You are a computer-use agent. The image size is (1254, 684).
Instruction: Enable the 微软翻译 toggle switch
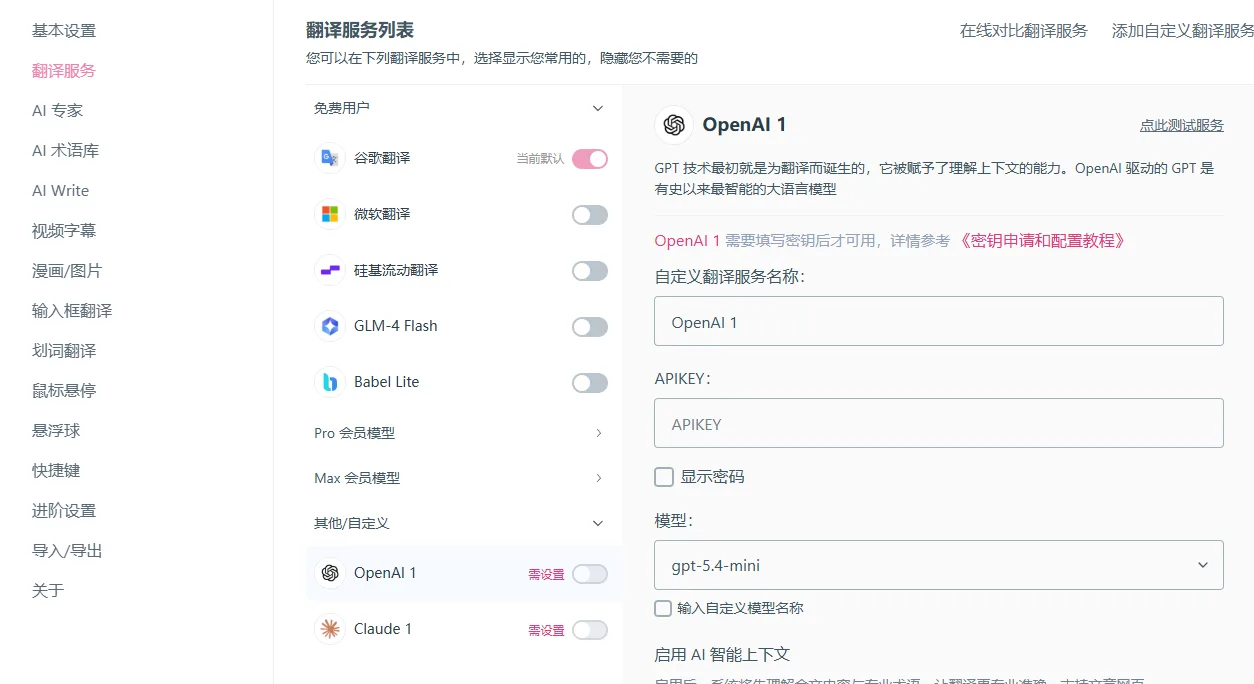(590, 214)
